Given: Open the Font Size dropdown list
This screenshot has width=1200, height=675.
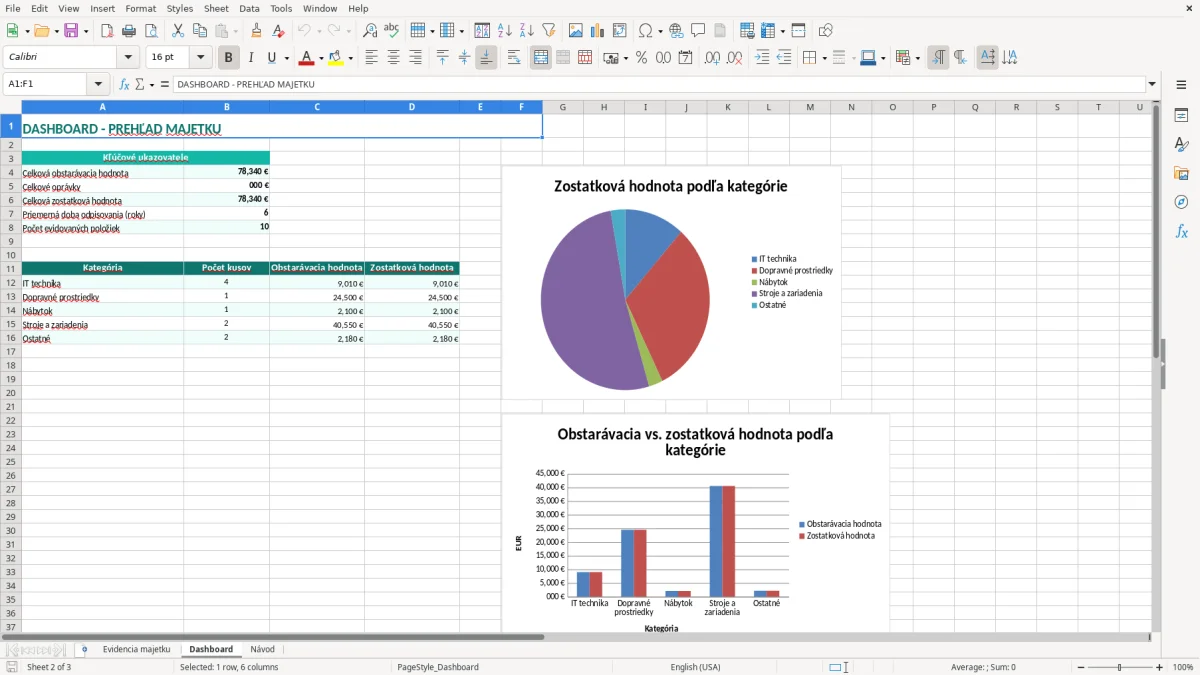Looking at the screenshot, I should tap(201, 58).
